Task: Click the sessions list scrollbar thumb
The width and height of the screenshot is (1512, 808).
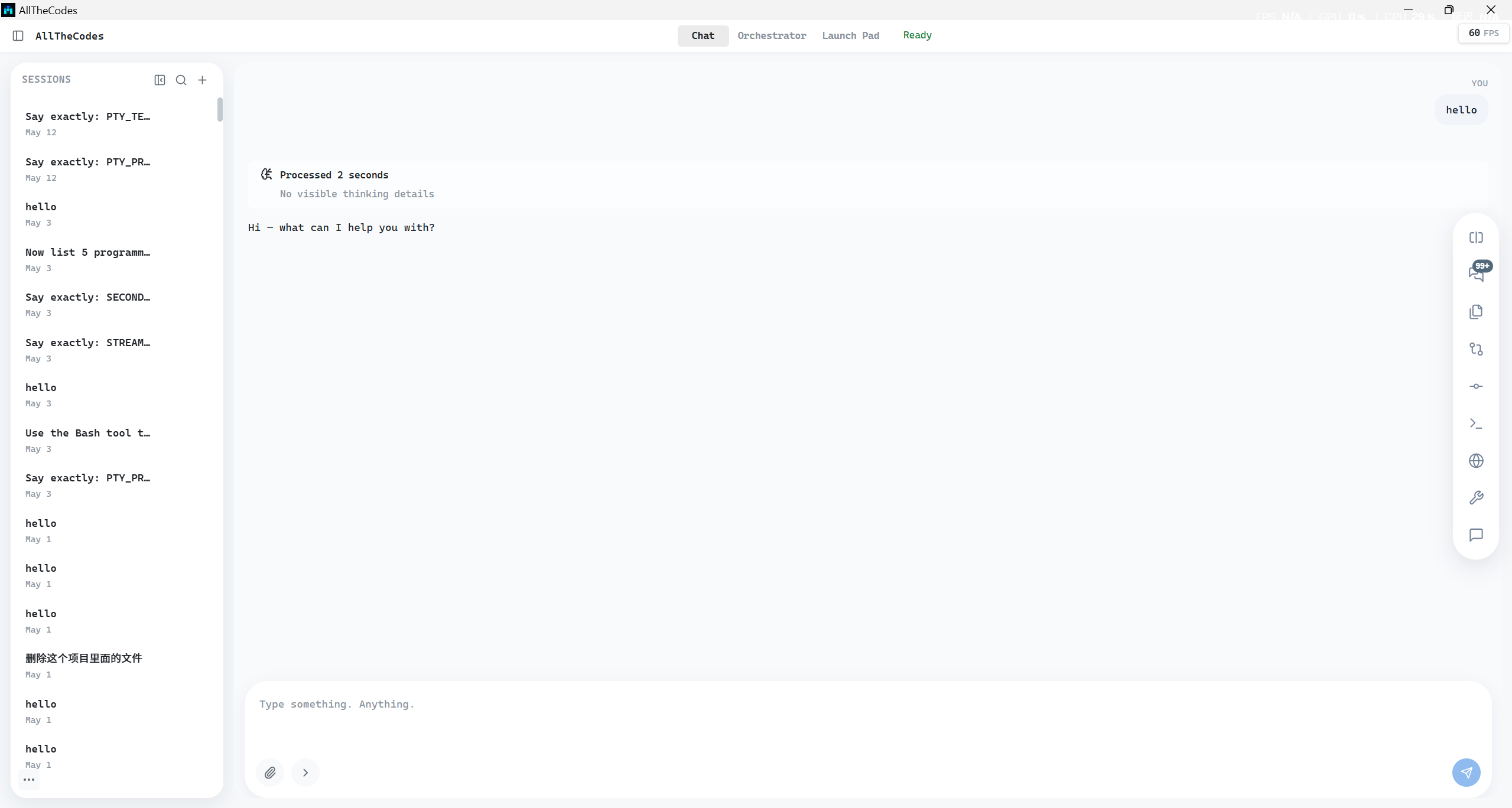Action: point(220,110)
